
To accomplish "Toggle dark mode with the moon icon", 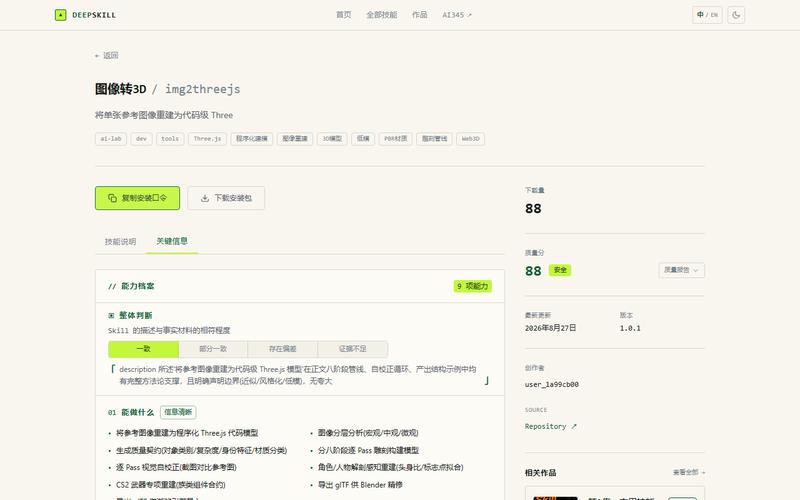I will pos(736,15).
